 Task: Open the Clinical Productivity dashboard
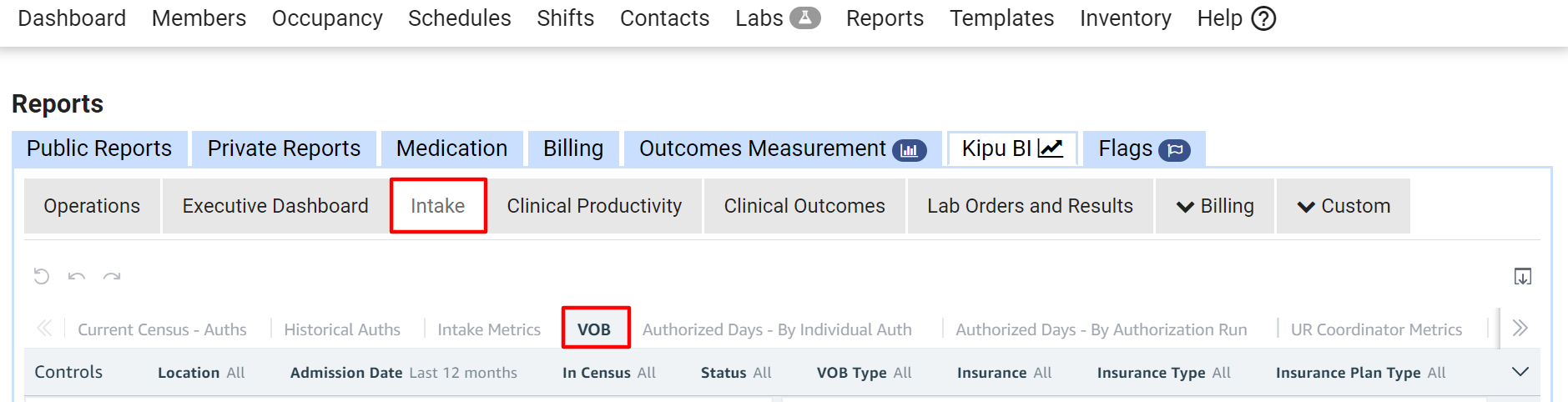(594, 206)
